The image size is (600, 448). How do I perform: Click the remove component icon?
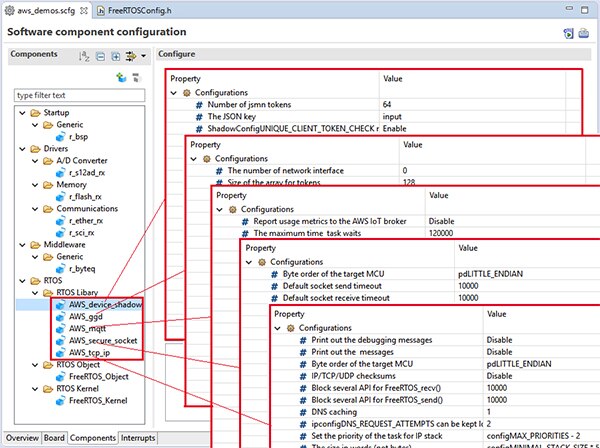[x=136, y=76]
